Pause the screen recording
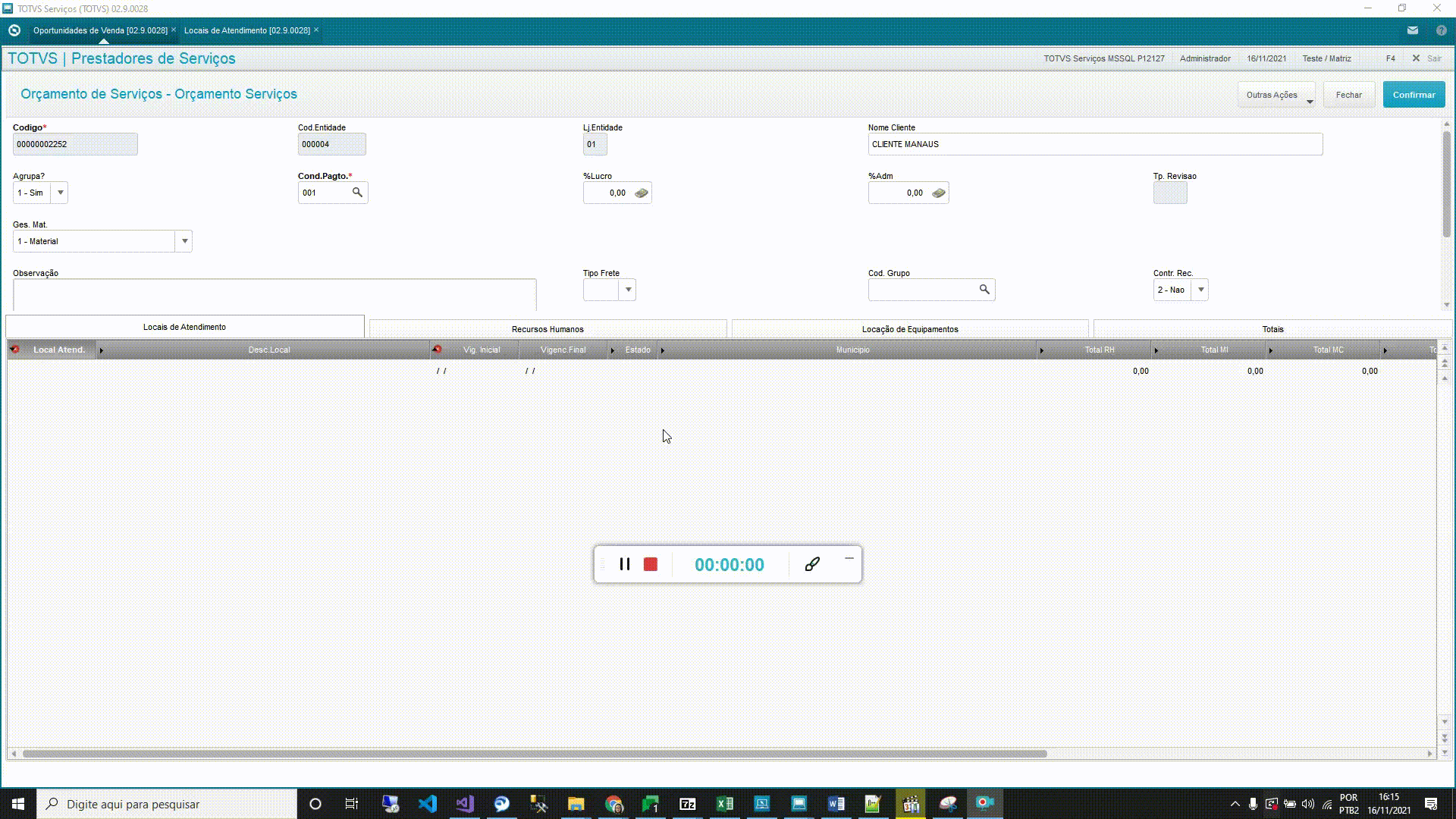Image resolution: width=1456 pixels, height=819 pixels. coord(625,564)
